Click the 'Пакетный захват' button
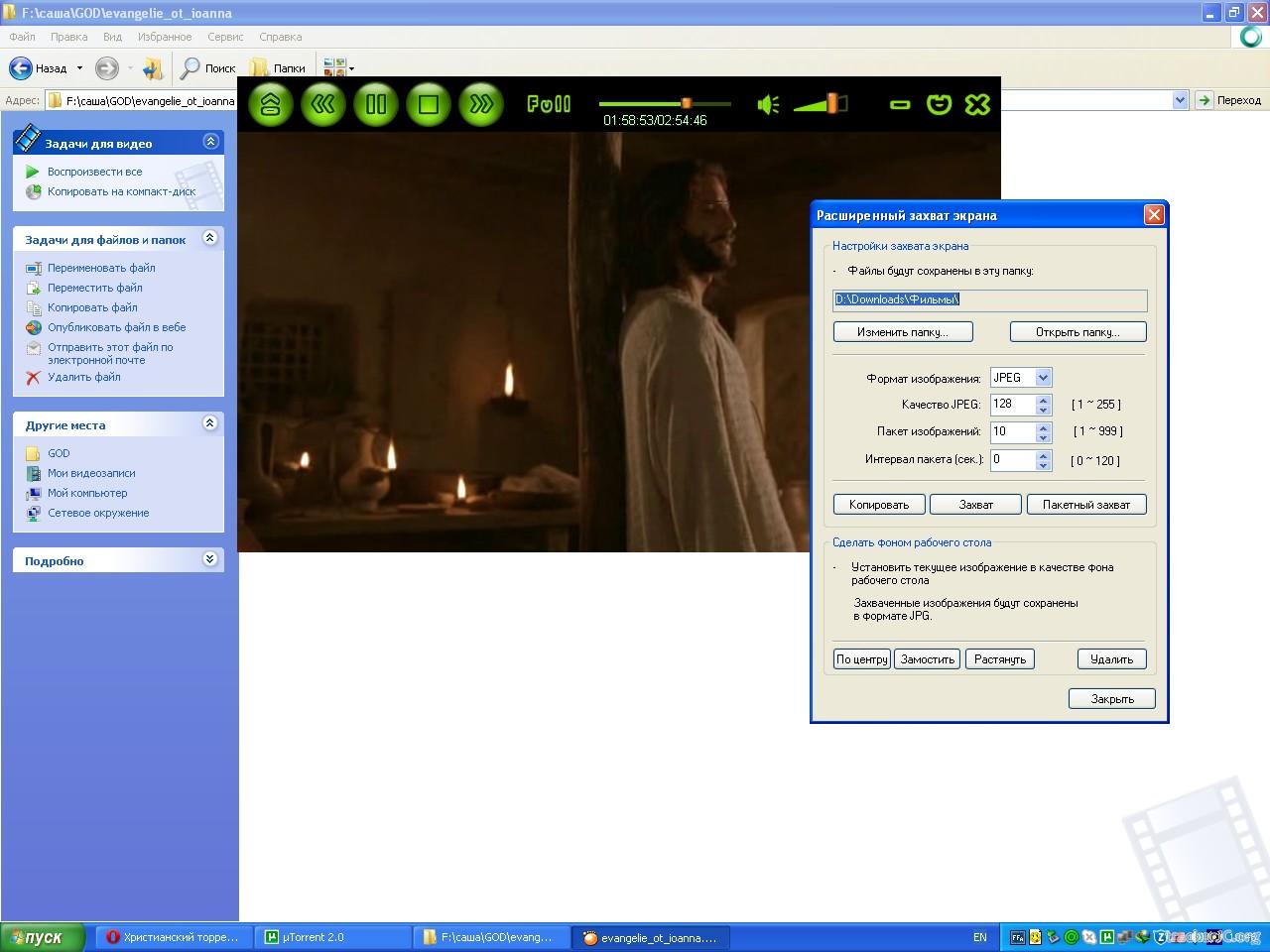Image resolution: width=1270 pixels, height=952 pixels. [x=1085, y=505]
